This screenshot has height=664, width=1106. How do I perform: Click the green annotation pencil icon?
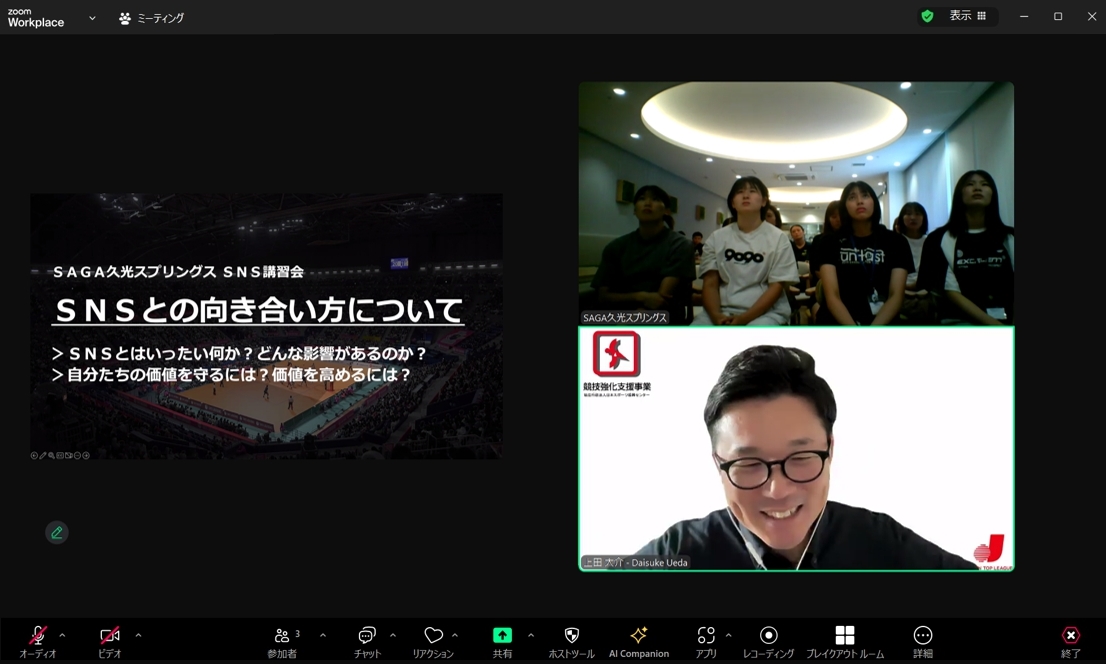57,533
